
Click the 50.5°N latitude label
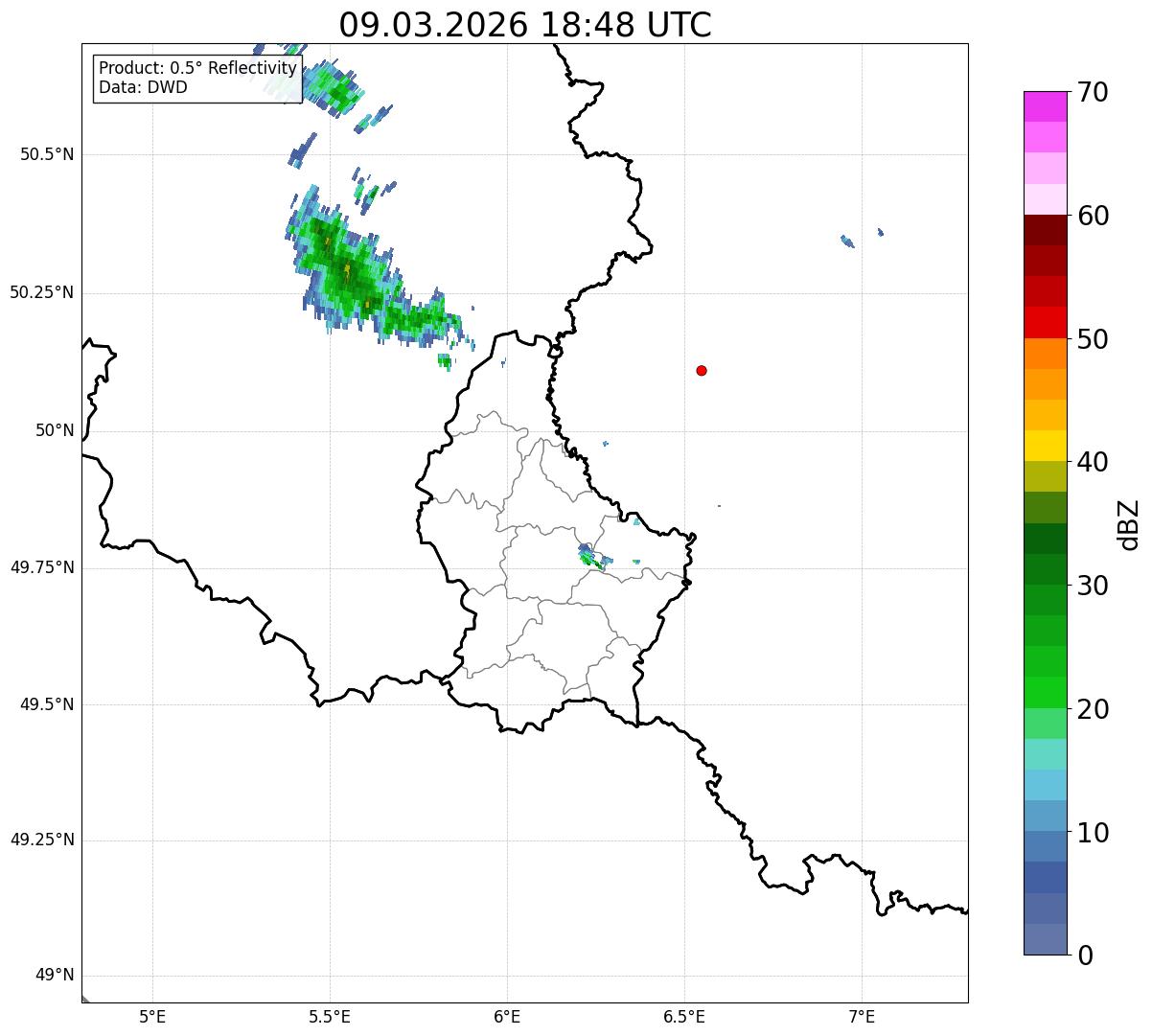point(47,155)
